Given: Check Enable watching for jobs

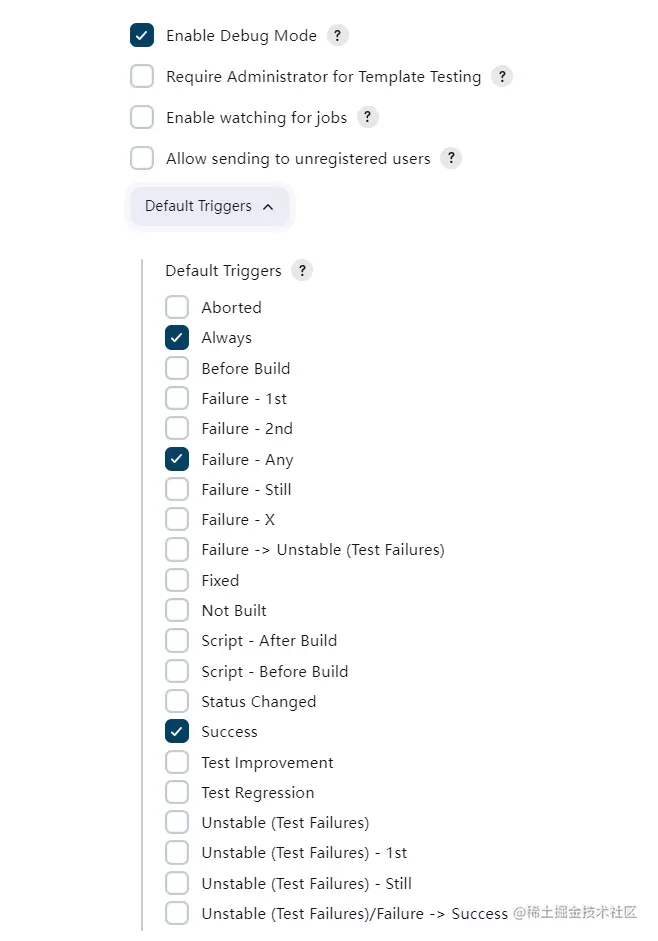Looking at the screenshot, I should [142, 118].
